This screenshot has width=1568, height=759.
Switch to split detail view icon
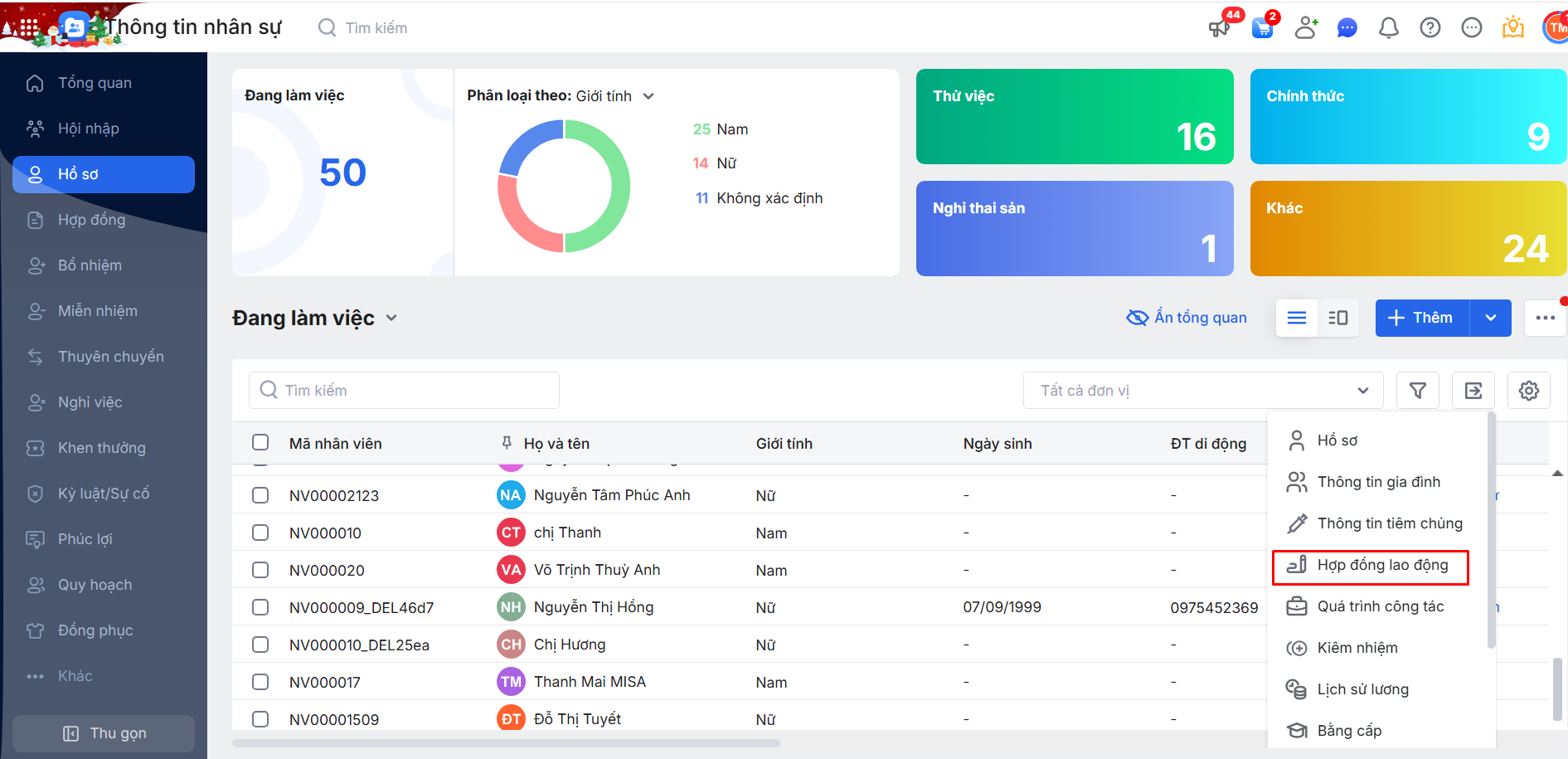click(x=1337, y=318)
